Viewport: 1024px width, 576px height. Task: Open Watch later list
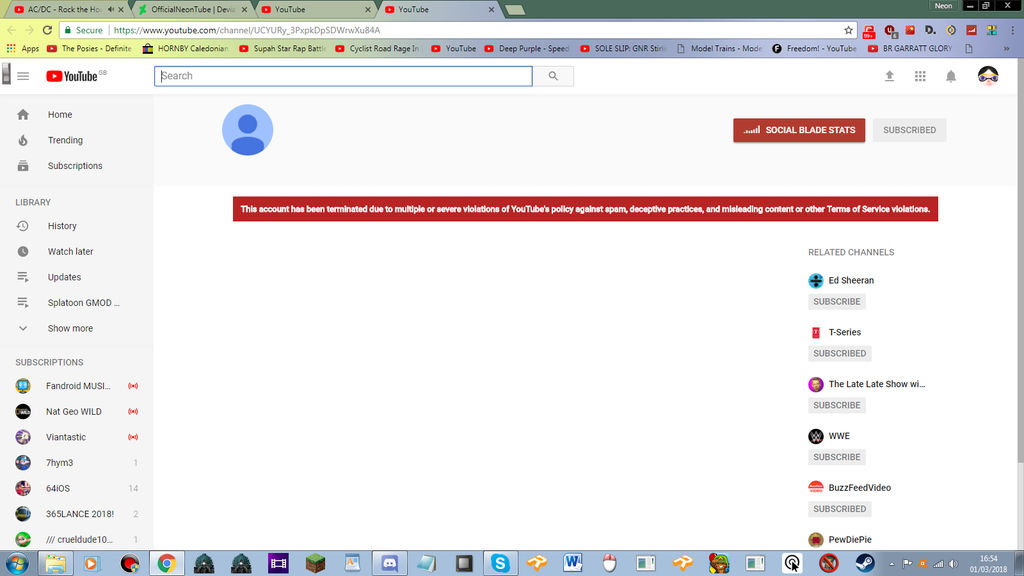click(76, 251)
